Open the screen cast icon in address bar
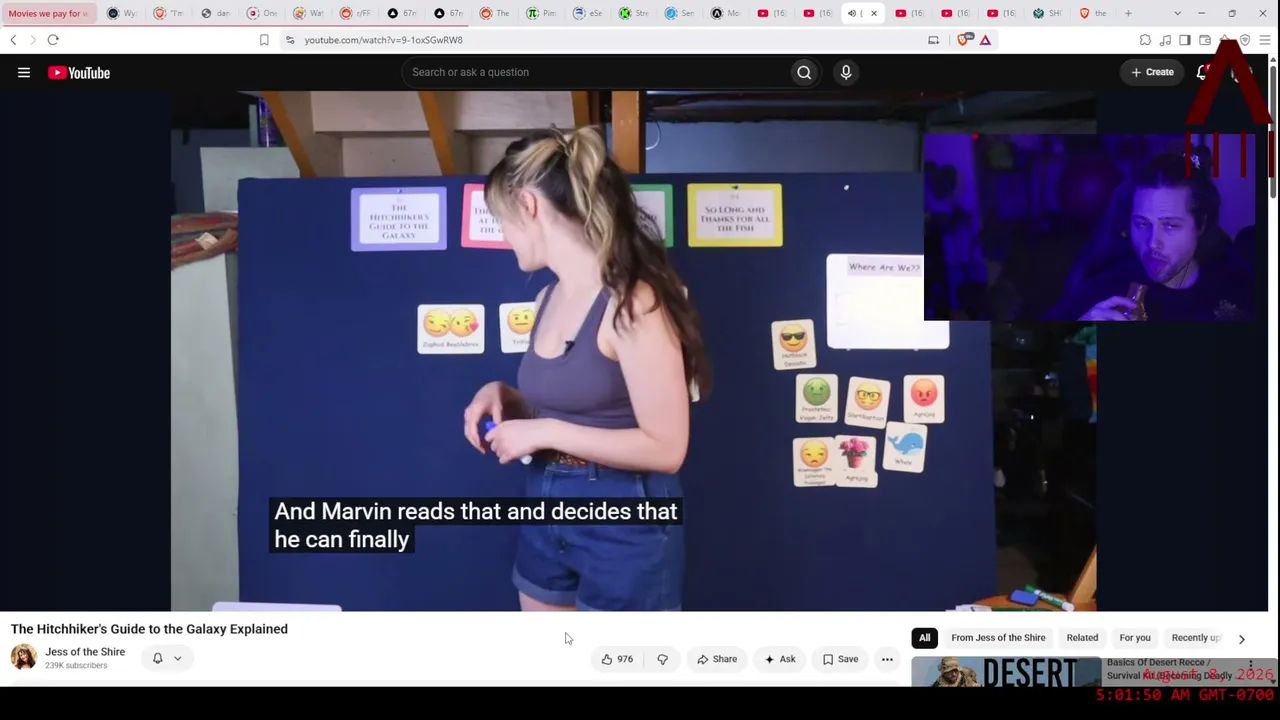This screenshot has height=720, width=1280. point(933,40)
